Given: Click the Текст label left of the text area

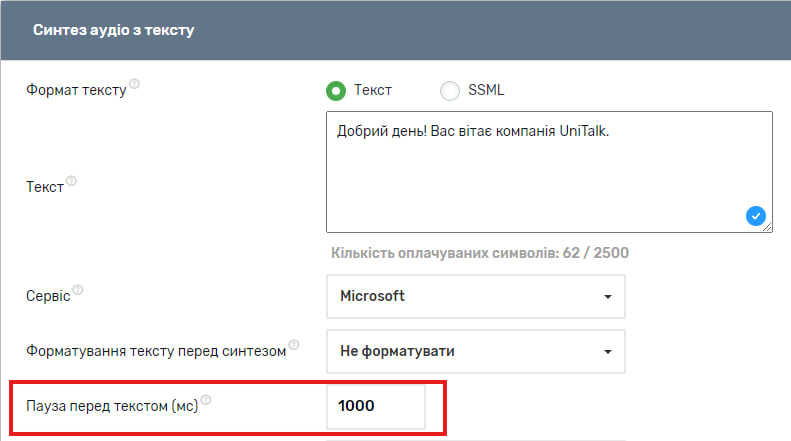Looking at the screenshot, I should click(x=44, y=187).
